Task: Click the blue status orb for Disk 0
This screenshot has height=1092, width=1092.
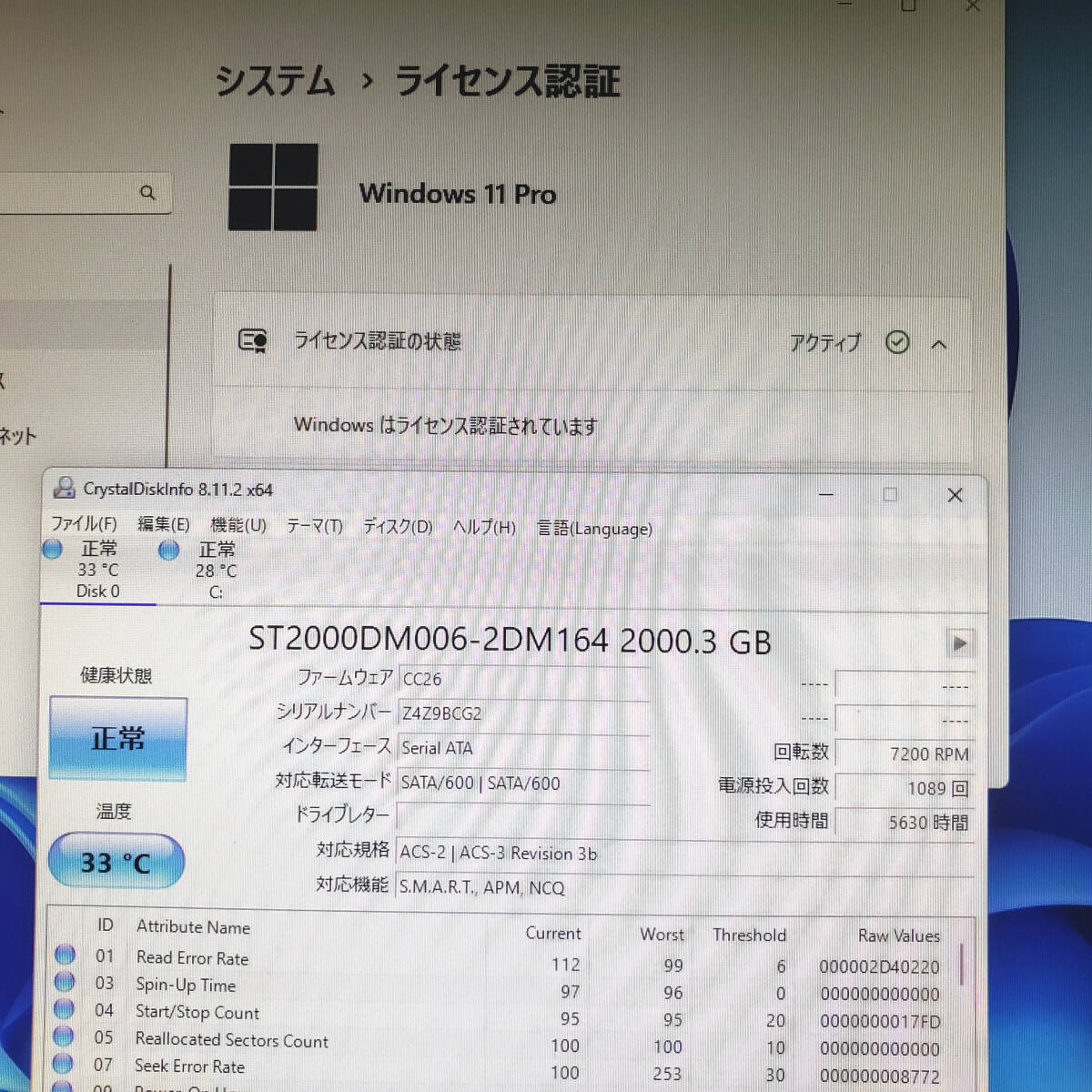Action: click(53, 549)
